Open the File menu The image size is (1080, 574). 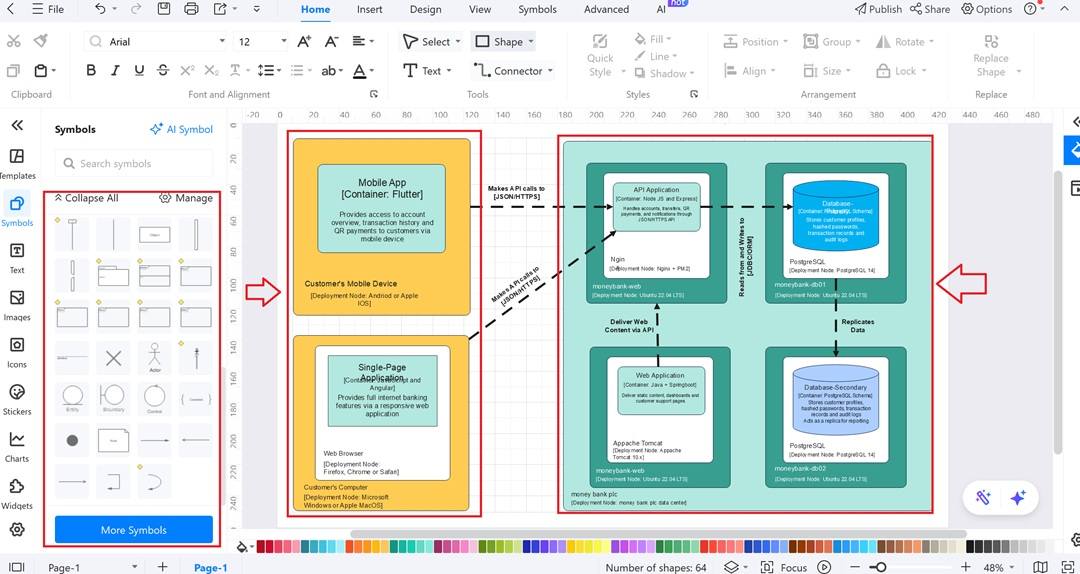point(48,10)
